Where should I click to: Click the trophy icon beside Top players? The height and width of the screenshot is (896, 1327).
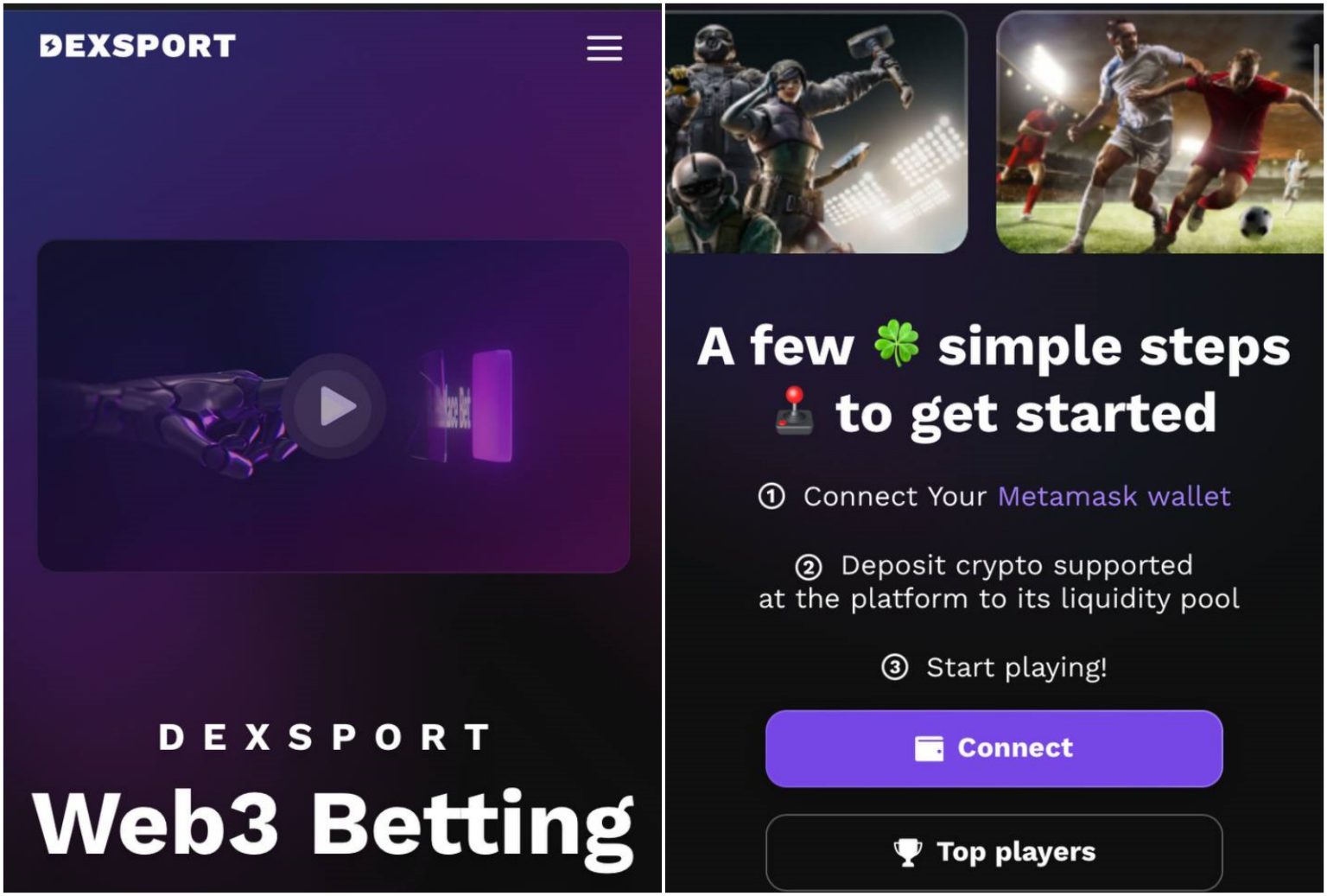point(908,852)
